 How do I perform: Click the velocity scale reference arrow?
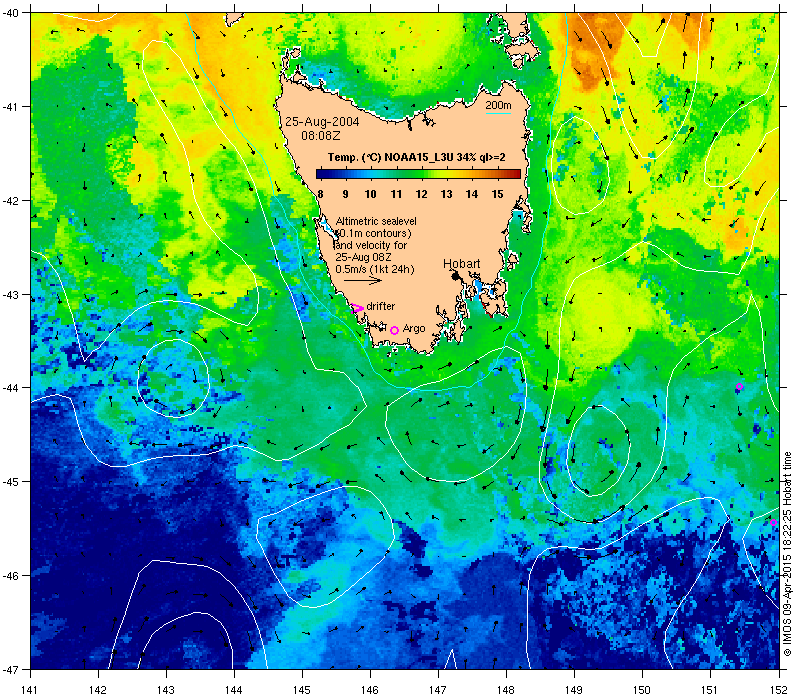click(x=363, y=280)
